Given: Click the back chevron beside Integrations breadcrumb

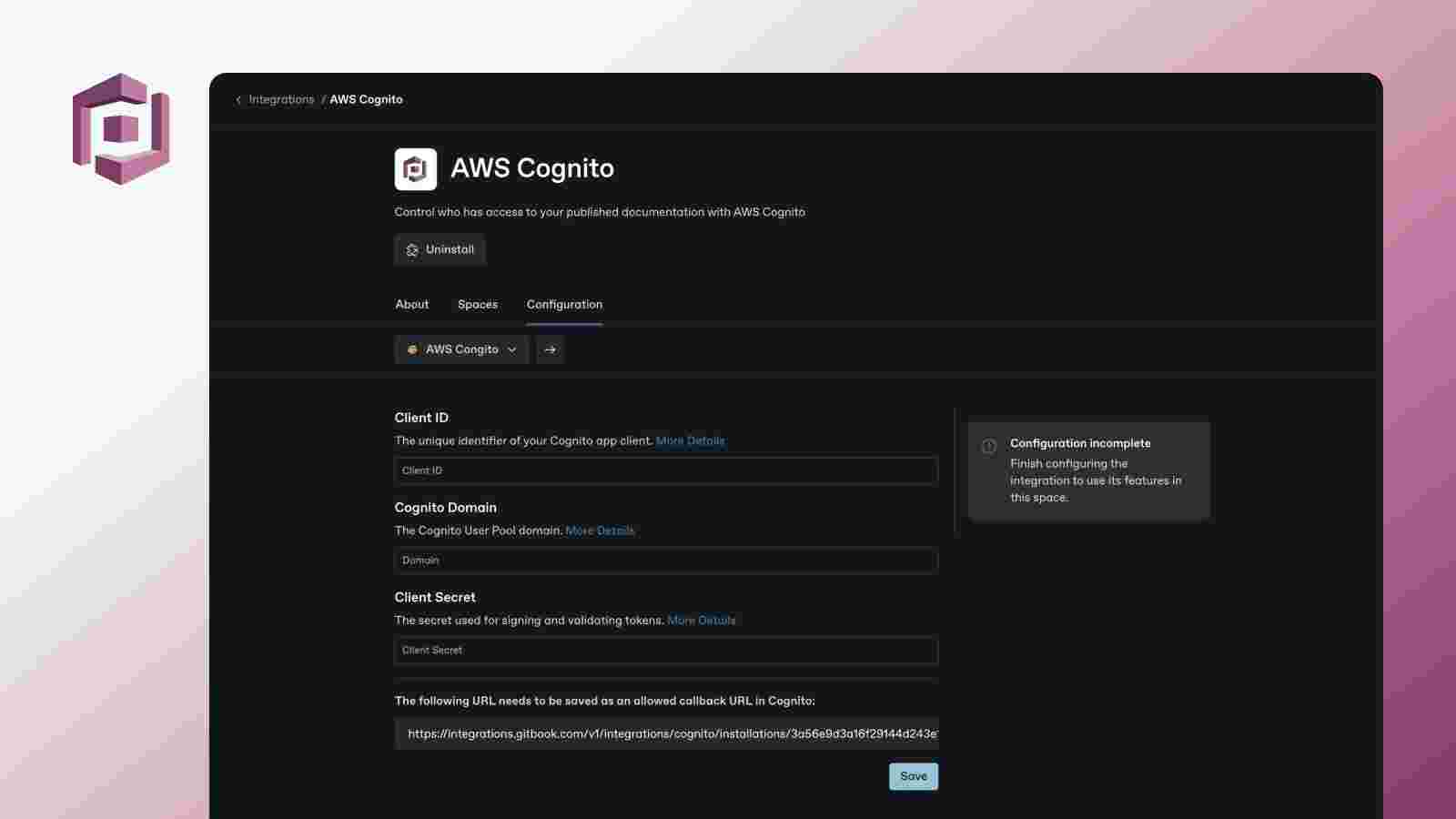Looking at the screenshot, I should (x=238, y=100).
